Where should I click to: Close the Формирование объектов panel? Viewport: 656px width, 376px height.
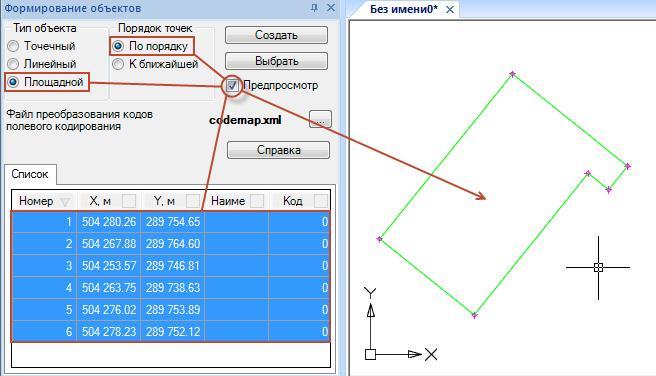(x=331, y=8)
